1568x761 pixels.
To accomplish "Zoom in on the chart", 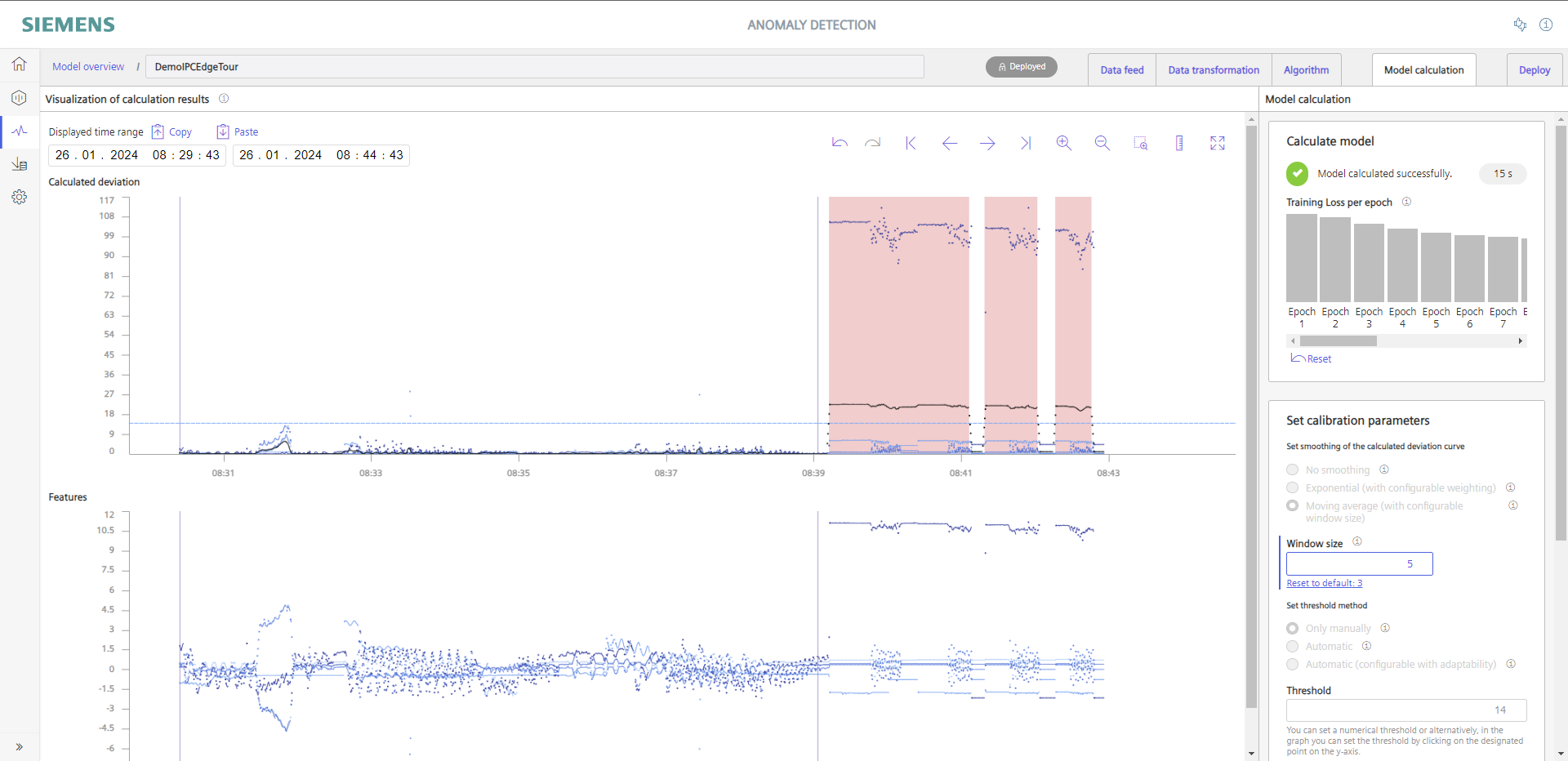I will [1063, 143].
